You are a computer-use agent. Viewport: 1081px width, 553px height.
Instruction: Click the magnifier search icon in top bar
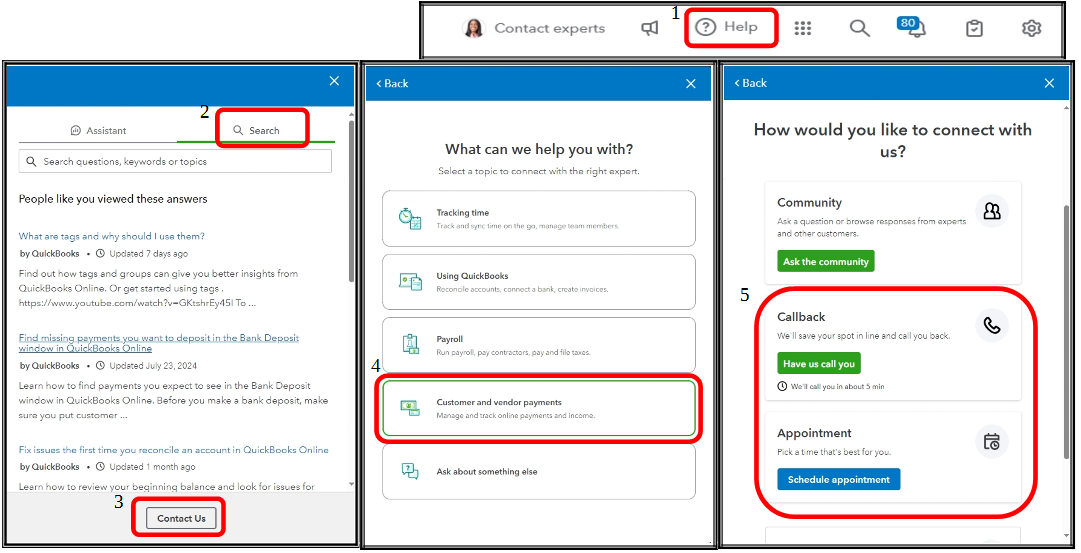coord(859,28)
